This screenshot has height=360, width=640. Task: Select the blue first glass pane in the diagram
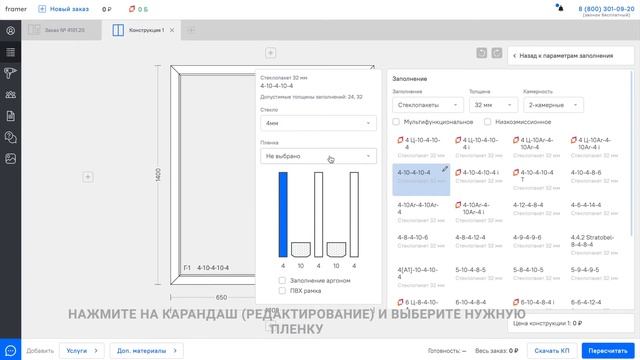(x=283, y=215)
